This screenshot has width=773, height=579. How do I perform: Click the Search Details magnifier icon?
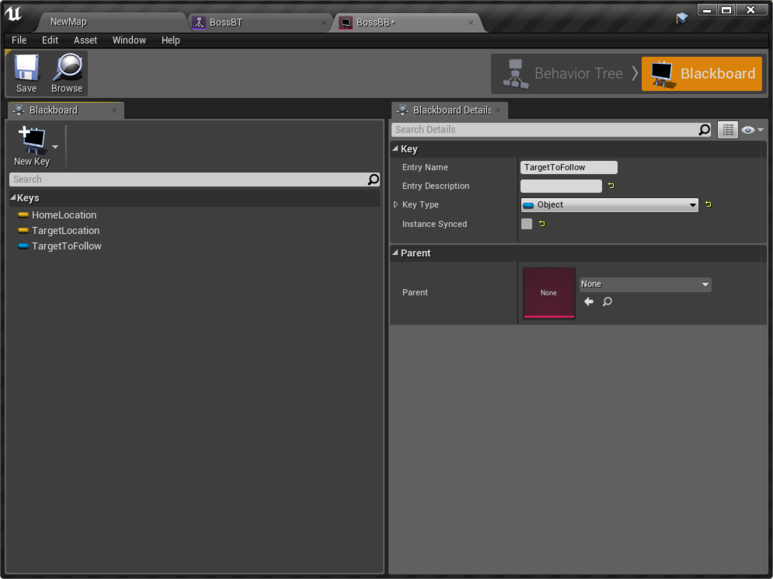tap(704, 130)
